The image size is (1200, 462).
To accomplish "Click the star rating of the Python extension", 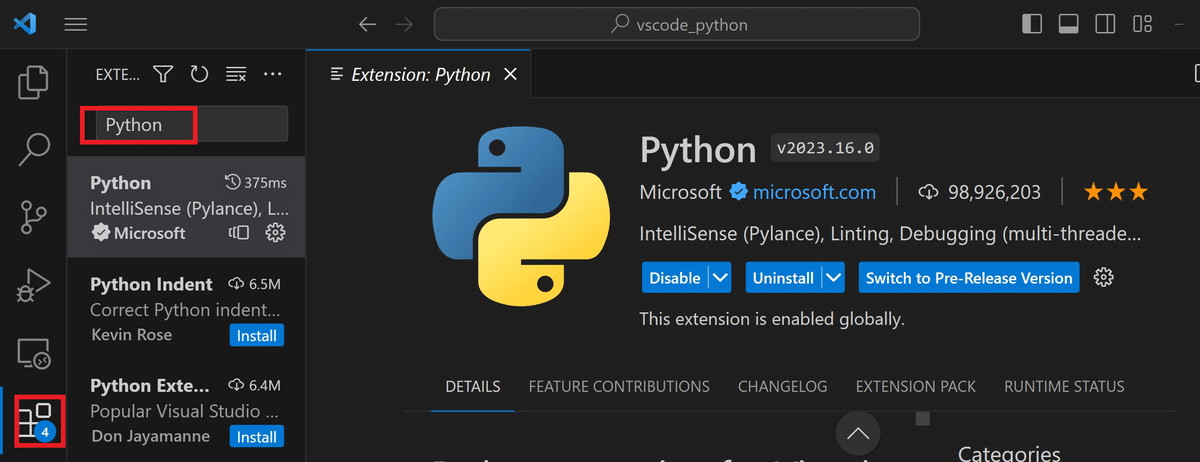I will tap(1115, 192).
